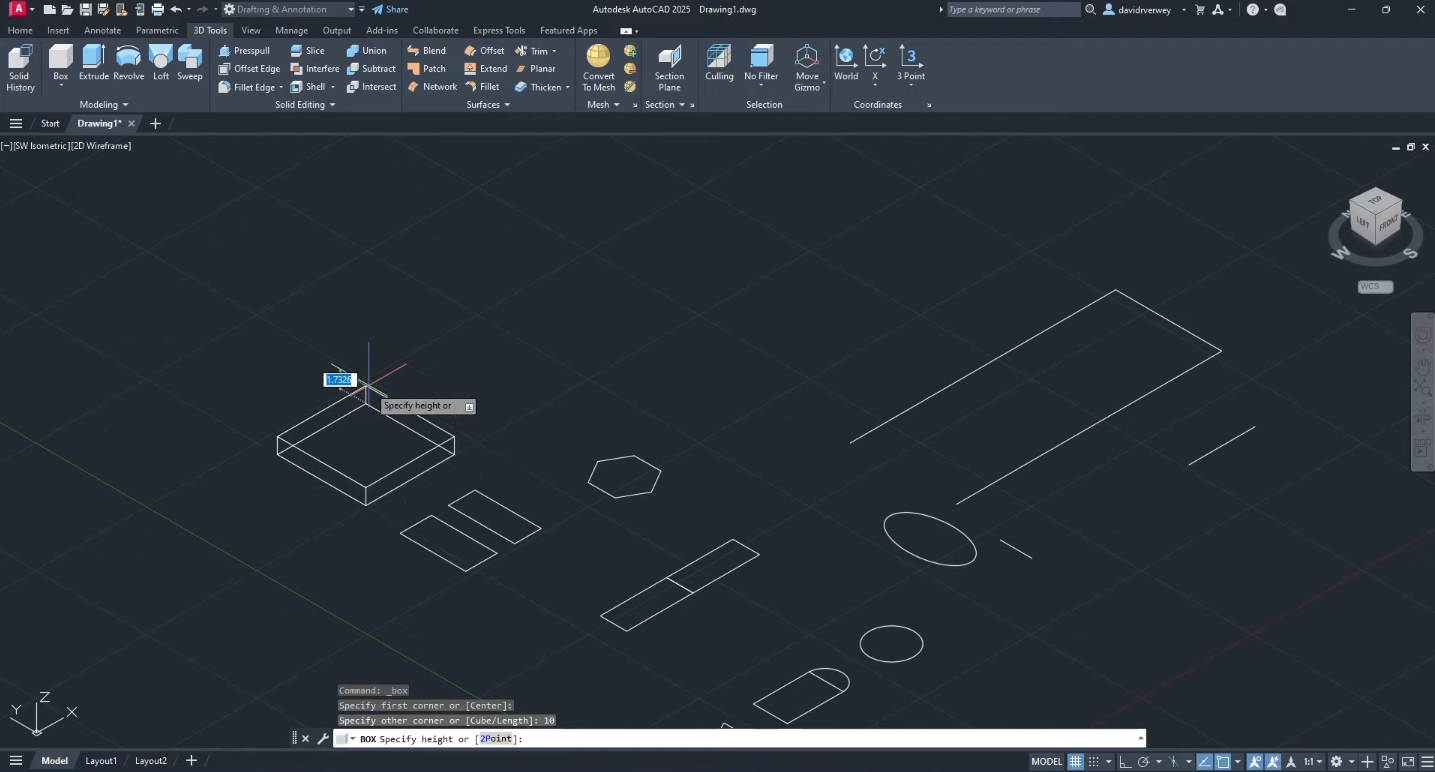The width and height of the screenshot is (1435, 772).
Task: Click the surface Offset tool
Action: 485,50
